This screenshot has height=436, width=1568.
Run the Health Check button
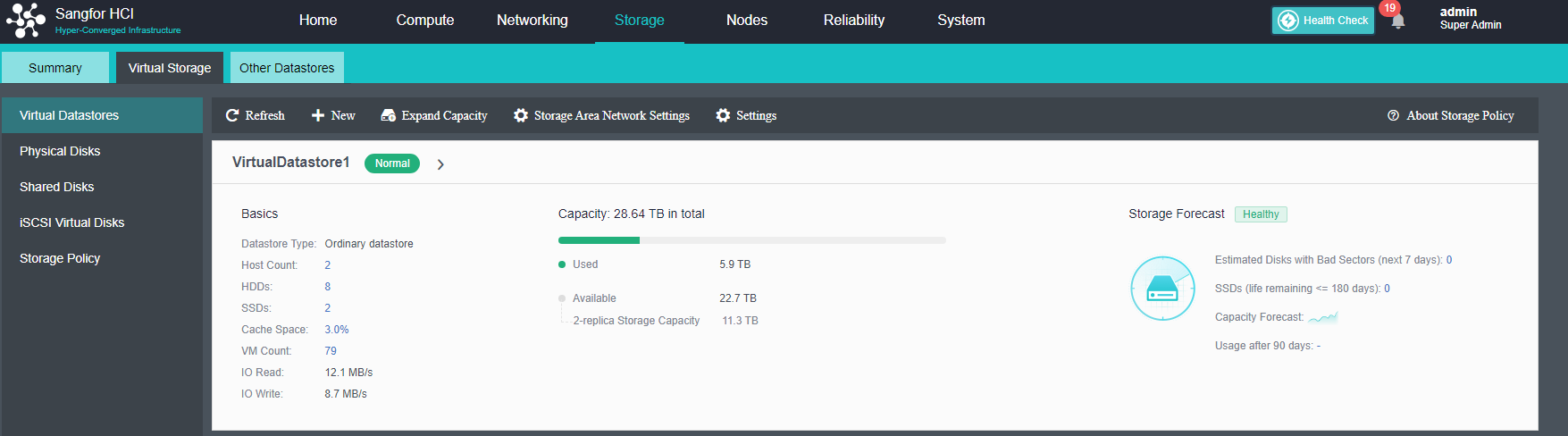[1322, 21]
